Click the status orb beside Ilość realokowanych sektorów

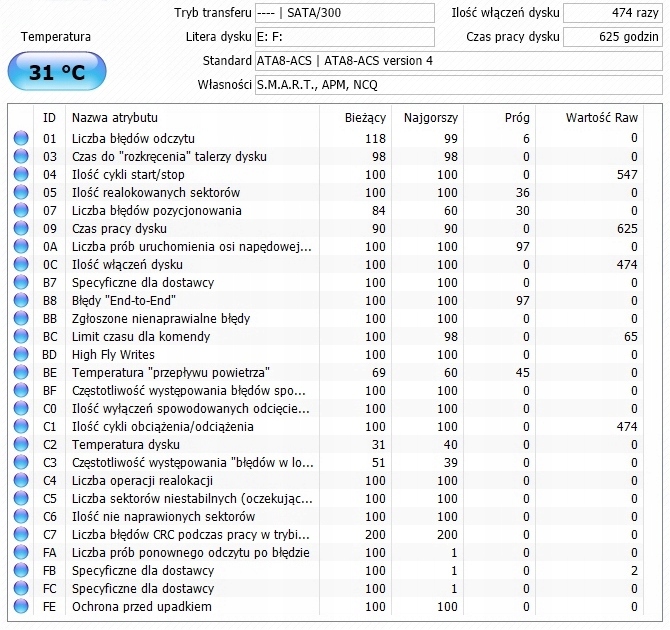(x=21, y=192)
